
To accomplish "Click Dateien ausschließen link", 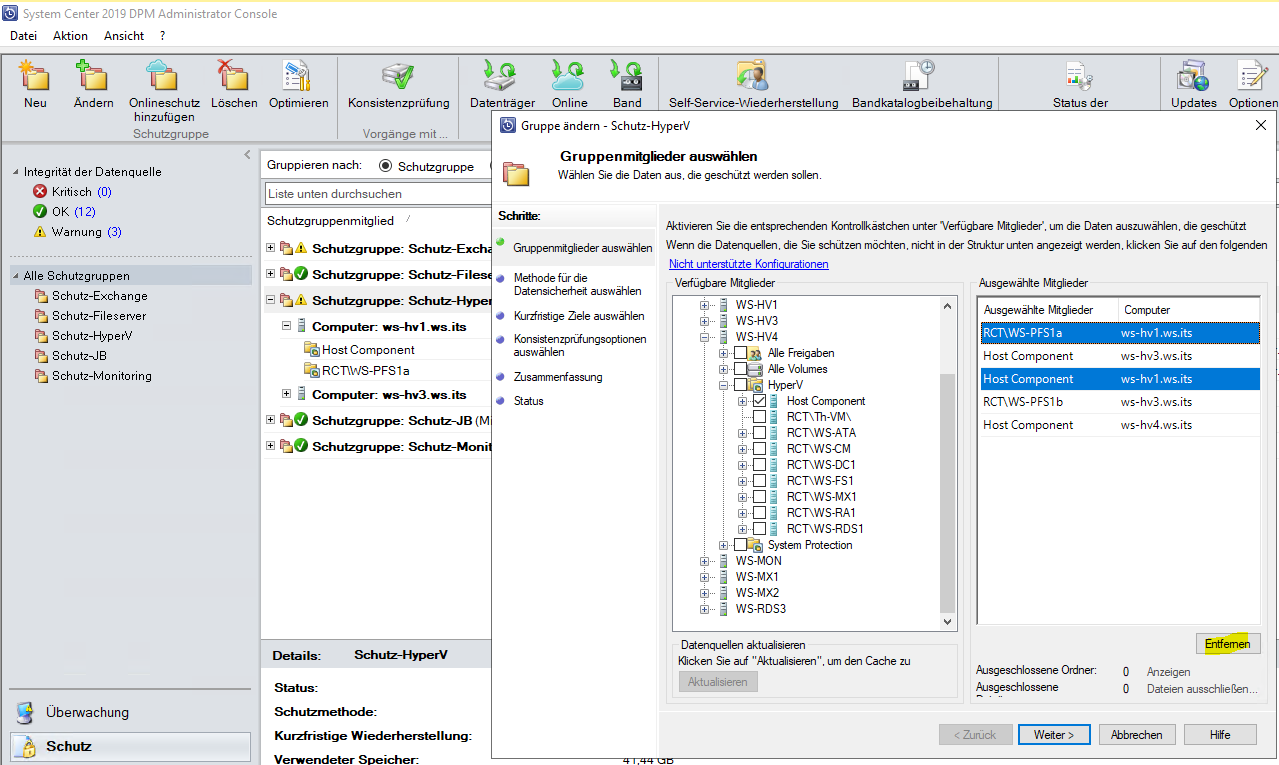I will click(x=1202, y=689).
